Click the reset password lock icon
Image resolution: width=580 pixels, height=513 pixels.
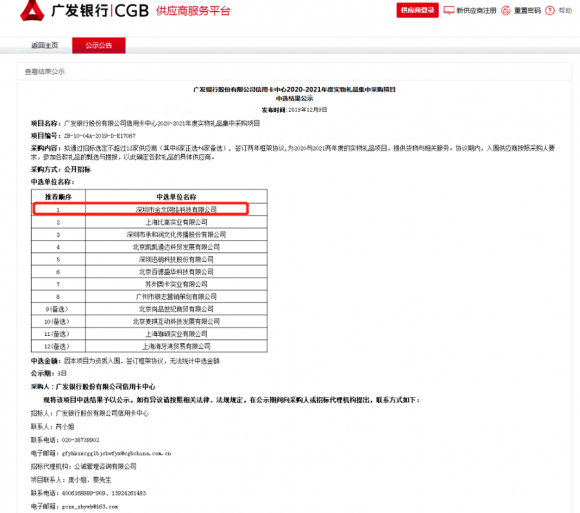(x=506, y=10)
